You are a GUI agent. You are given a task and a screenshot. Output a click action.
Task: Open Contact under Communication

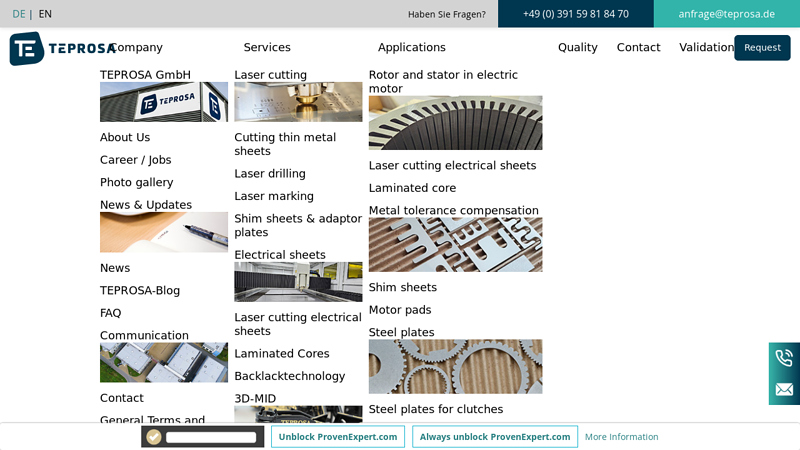[x=122, y=398]
